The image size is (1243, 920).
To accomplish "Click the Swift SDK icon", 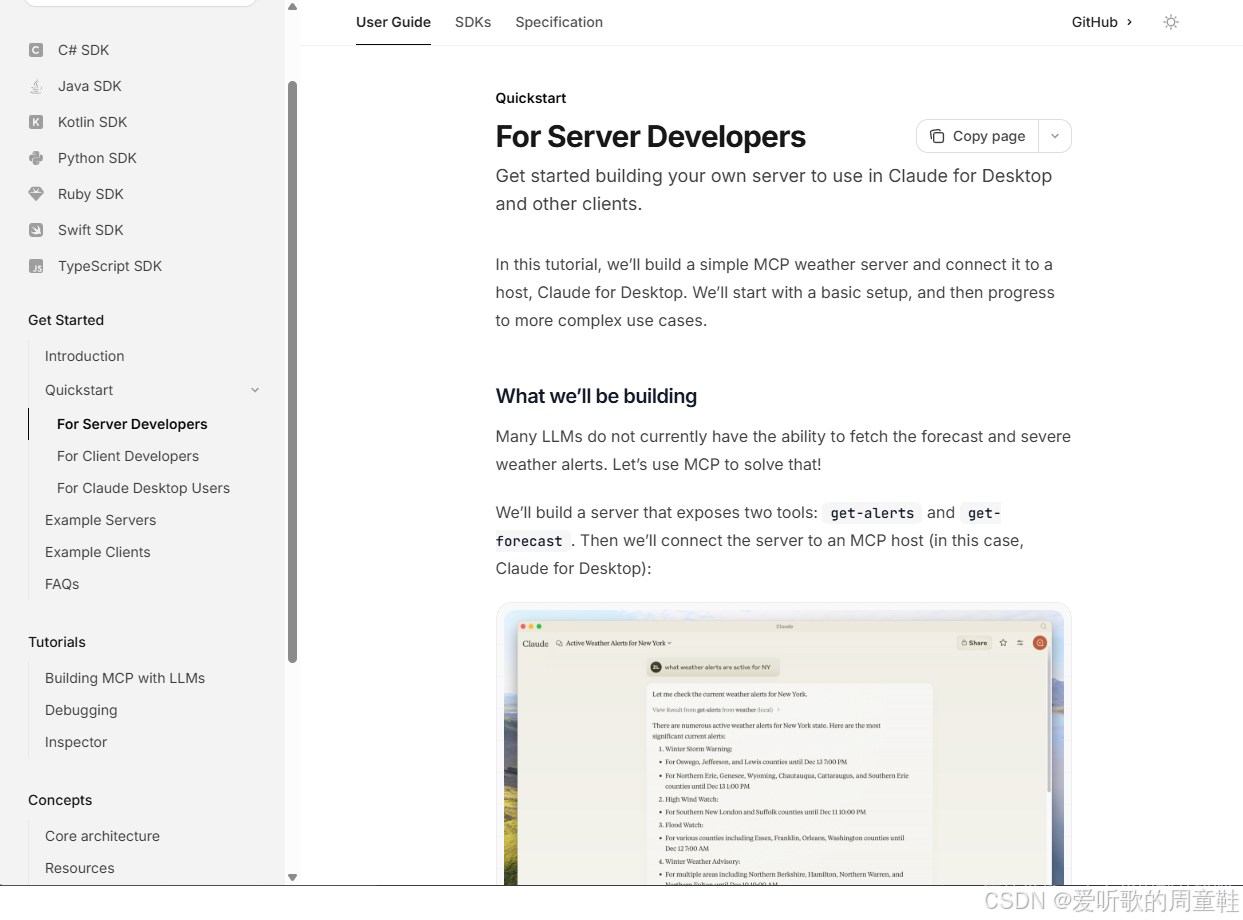I will point(36,230).
